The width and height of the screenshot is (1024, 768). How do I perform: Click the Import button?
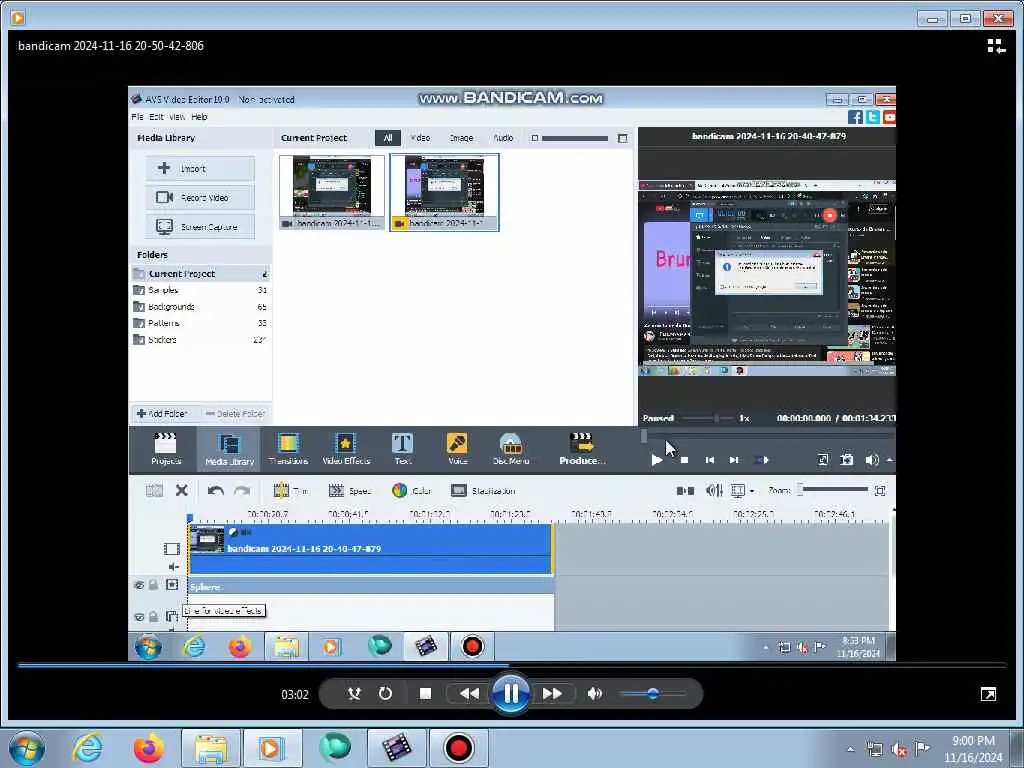click(200, 168)
